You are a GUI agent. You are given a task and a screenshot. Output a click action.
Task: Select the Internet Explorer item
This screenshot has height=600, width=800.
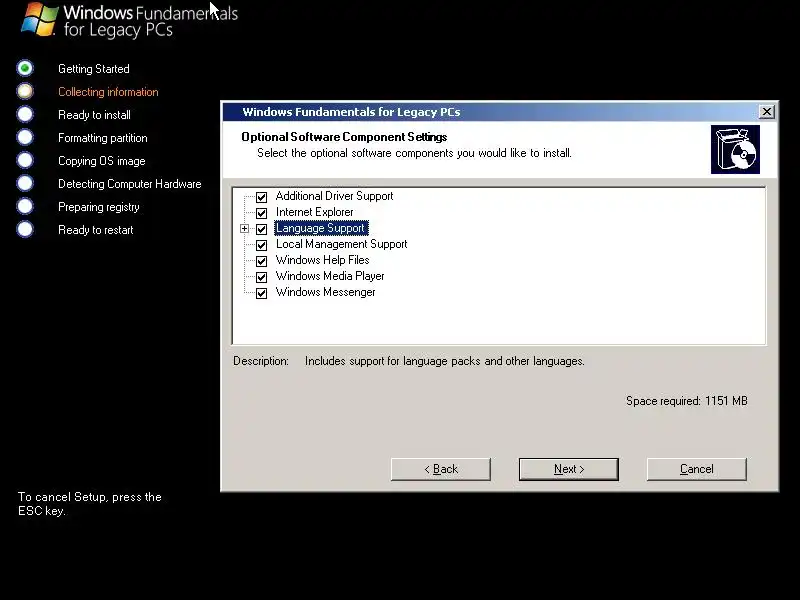314,212
